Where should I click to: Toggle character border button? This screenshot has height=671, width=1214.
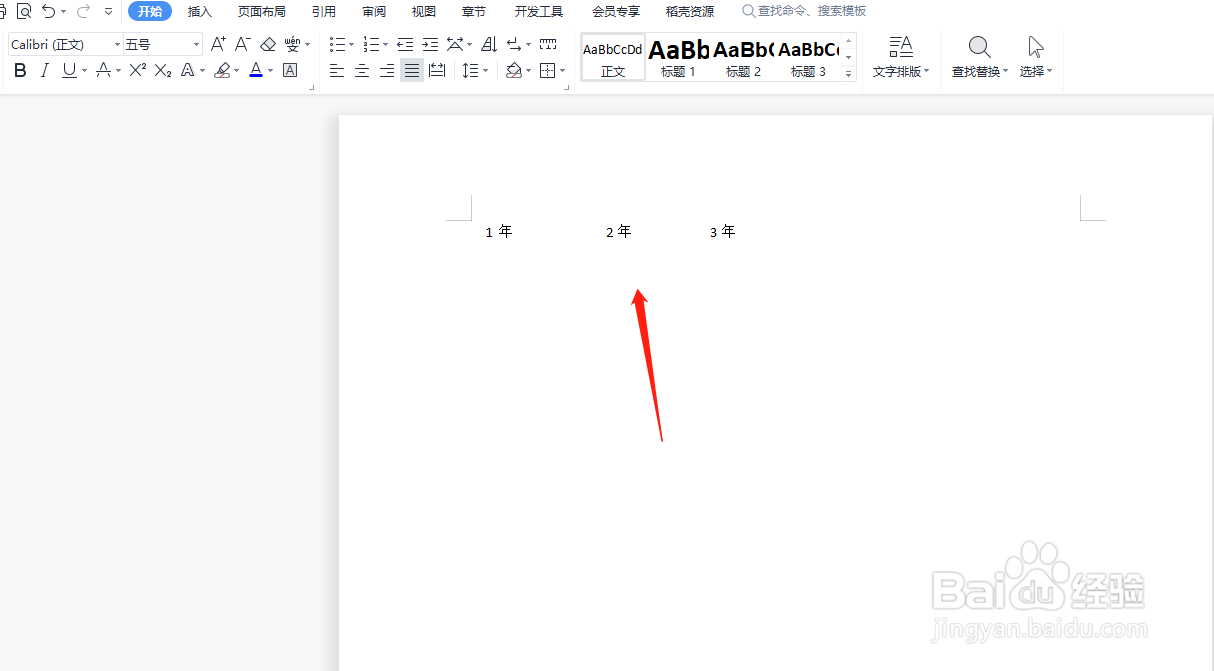pyautogui.click(x=290, y=70)
